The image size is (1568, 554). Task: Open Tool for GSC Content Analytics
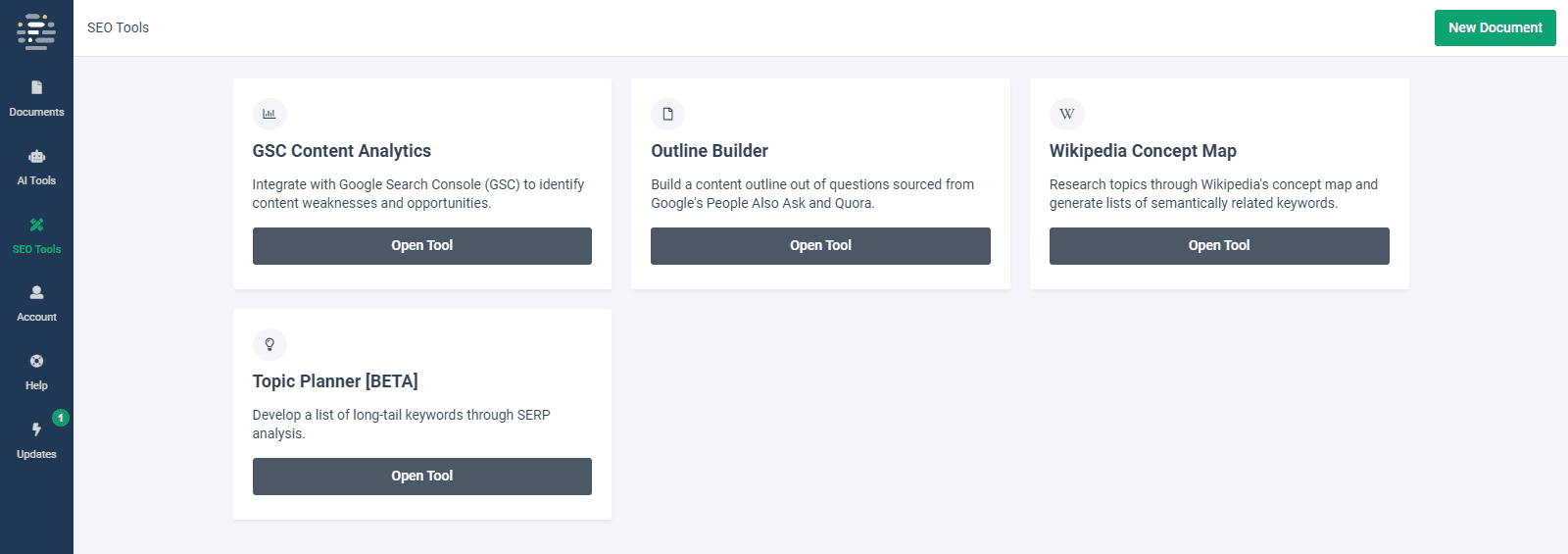coord(422,246)
